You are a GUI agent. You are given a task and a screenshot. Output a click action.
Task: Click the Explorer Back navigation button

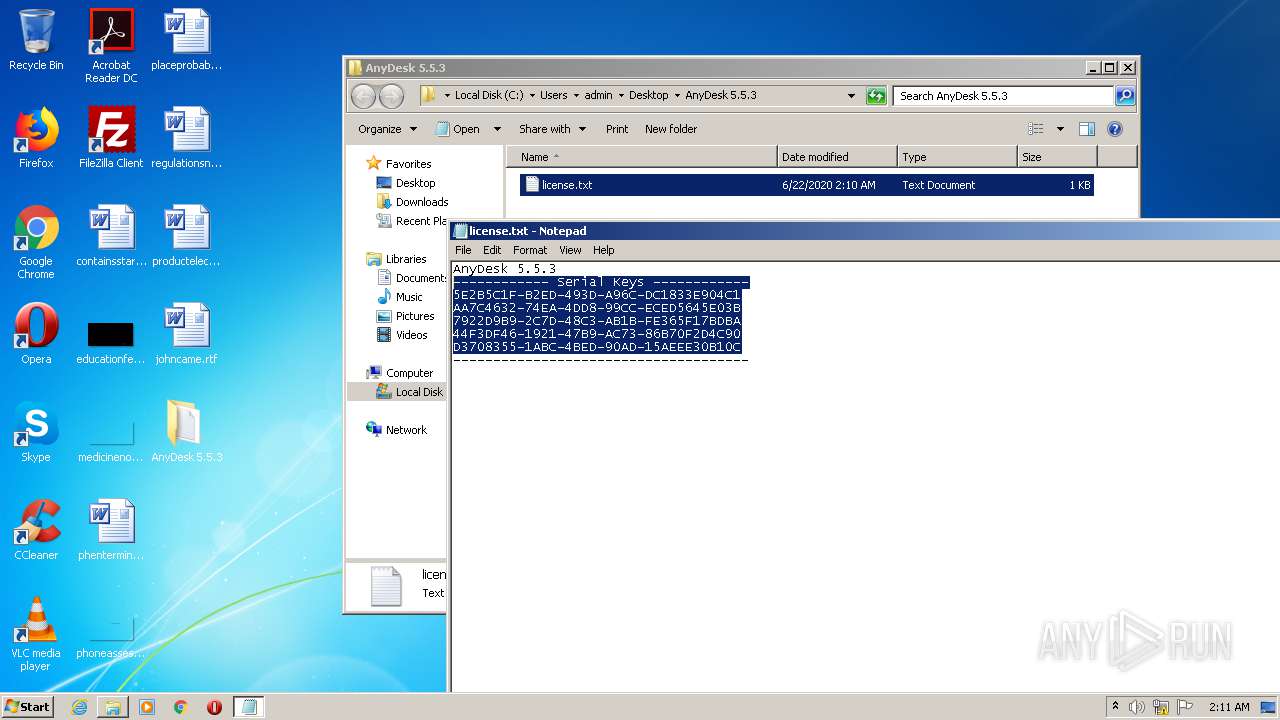(363, 96)
